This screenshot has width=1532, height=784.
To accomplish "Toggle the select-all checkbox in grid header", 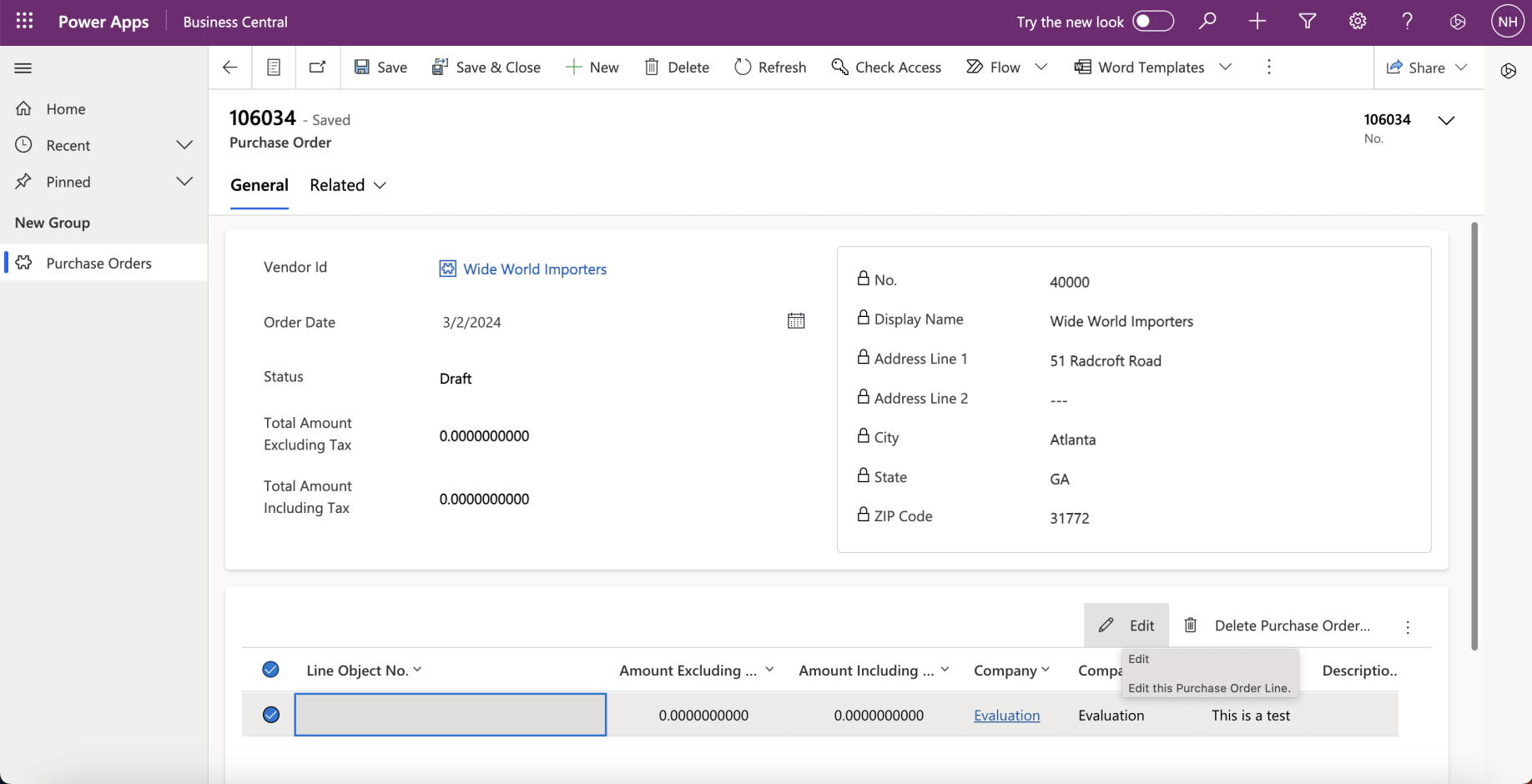I will click(x=270, y=670).
